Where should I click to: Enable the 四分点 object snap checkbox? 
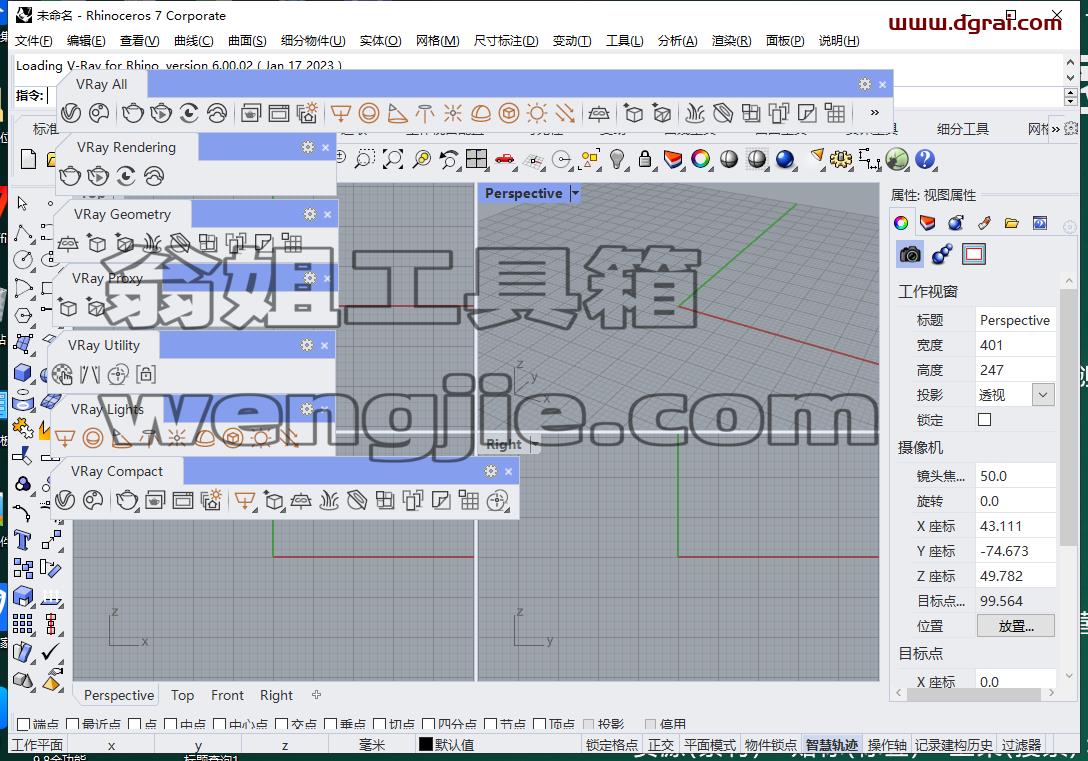429,724
